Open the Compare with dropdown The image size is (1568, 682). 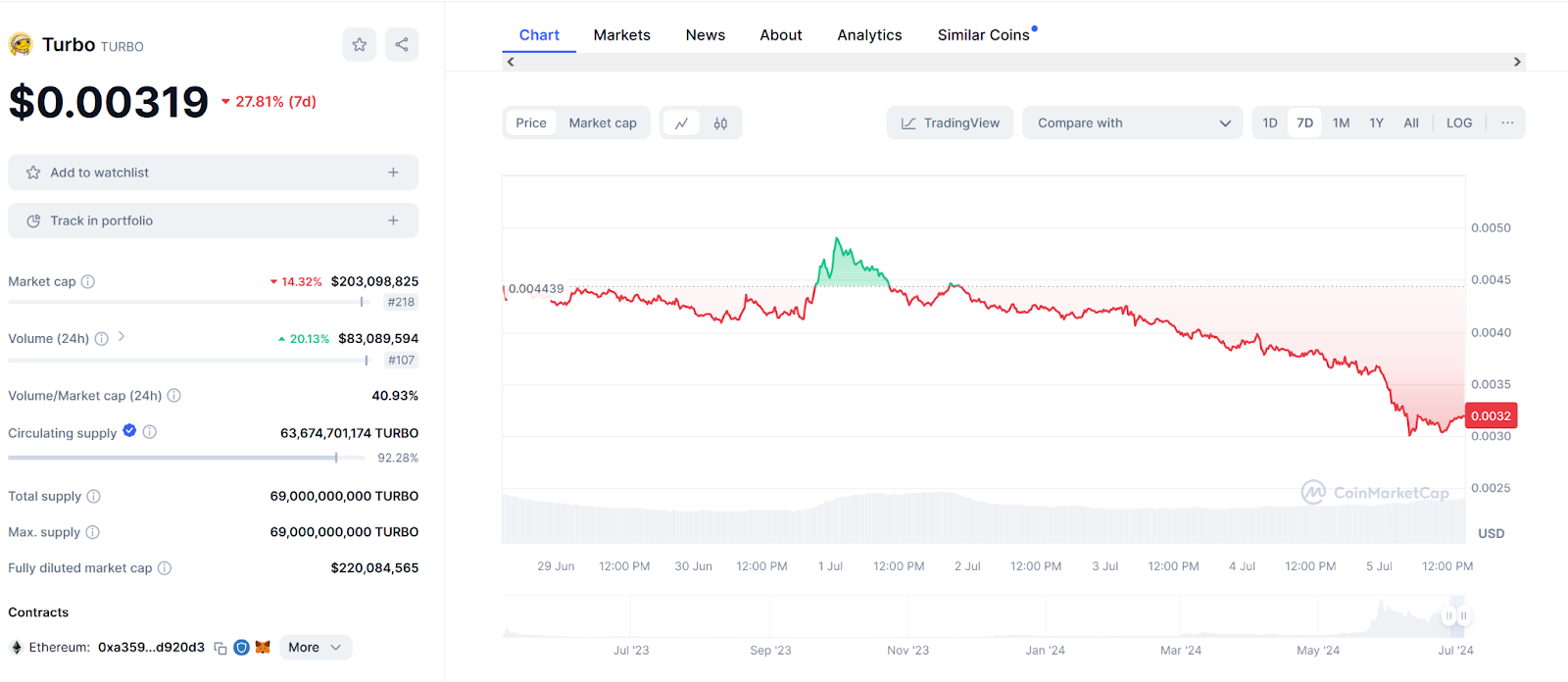point(1133,122)
